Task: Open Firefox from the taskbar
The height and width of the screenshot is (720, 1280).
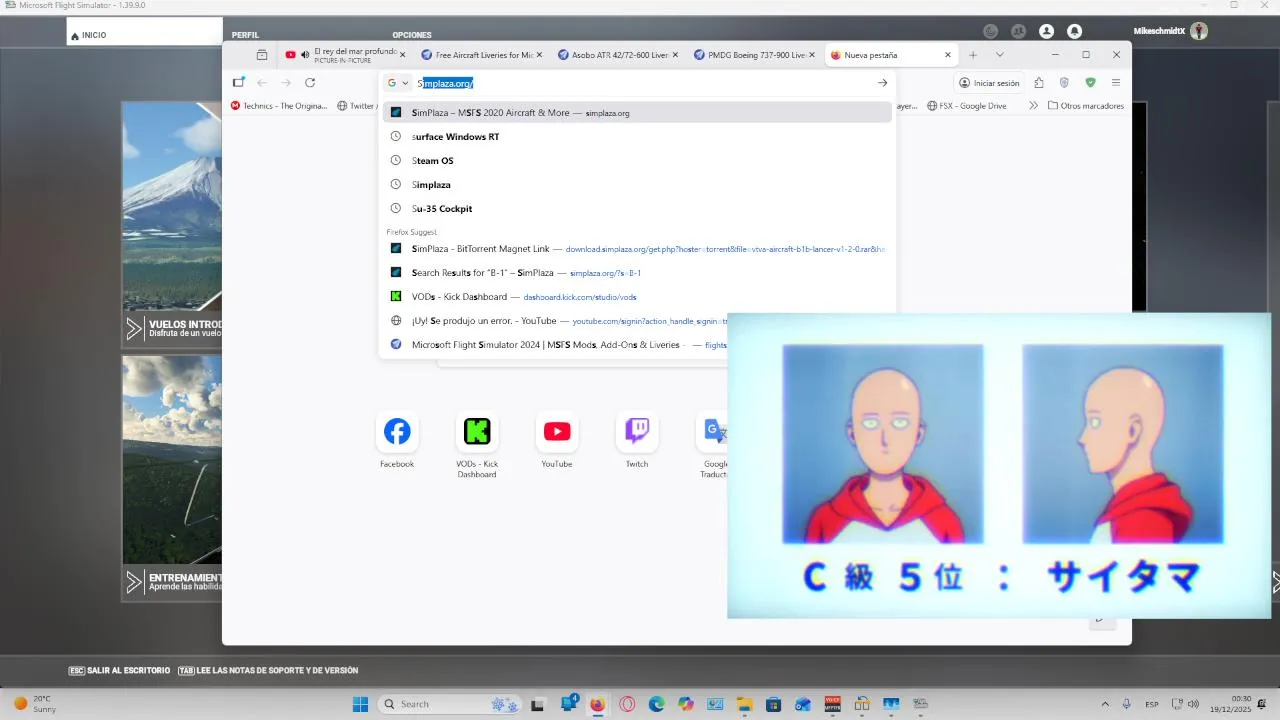Action: tap(597, 704)
